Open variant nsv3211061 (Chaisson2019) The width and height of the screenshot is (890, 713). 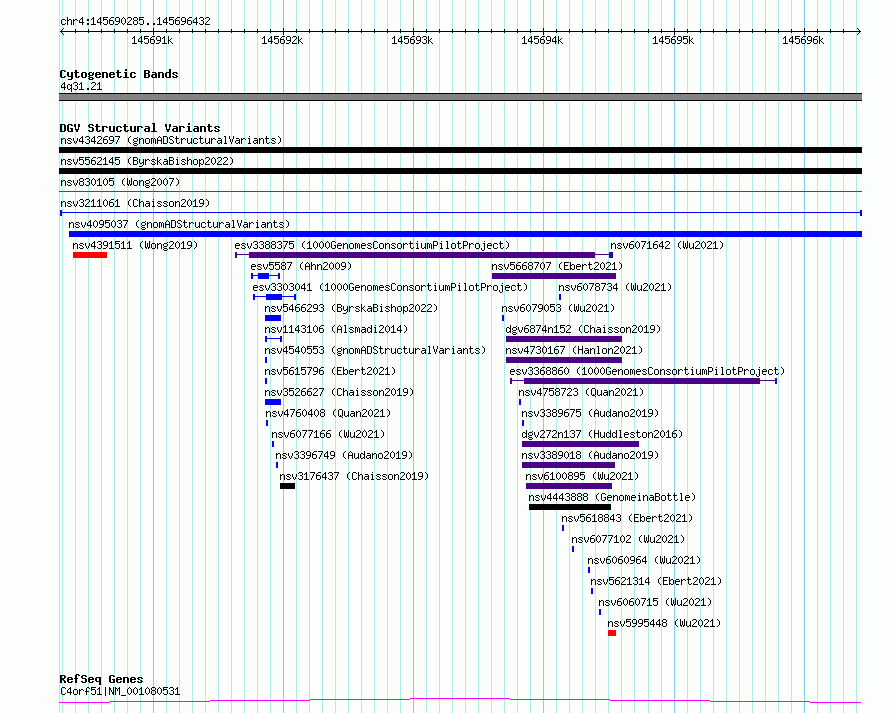135,203
